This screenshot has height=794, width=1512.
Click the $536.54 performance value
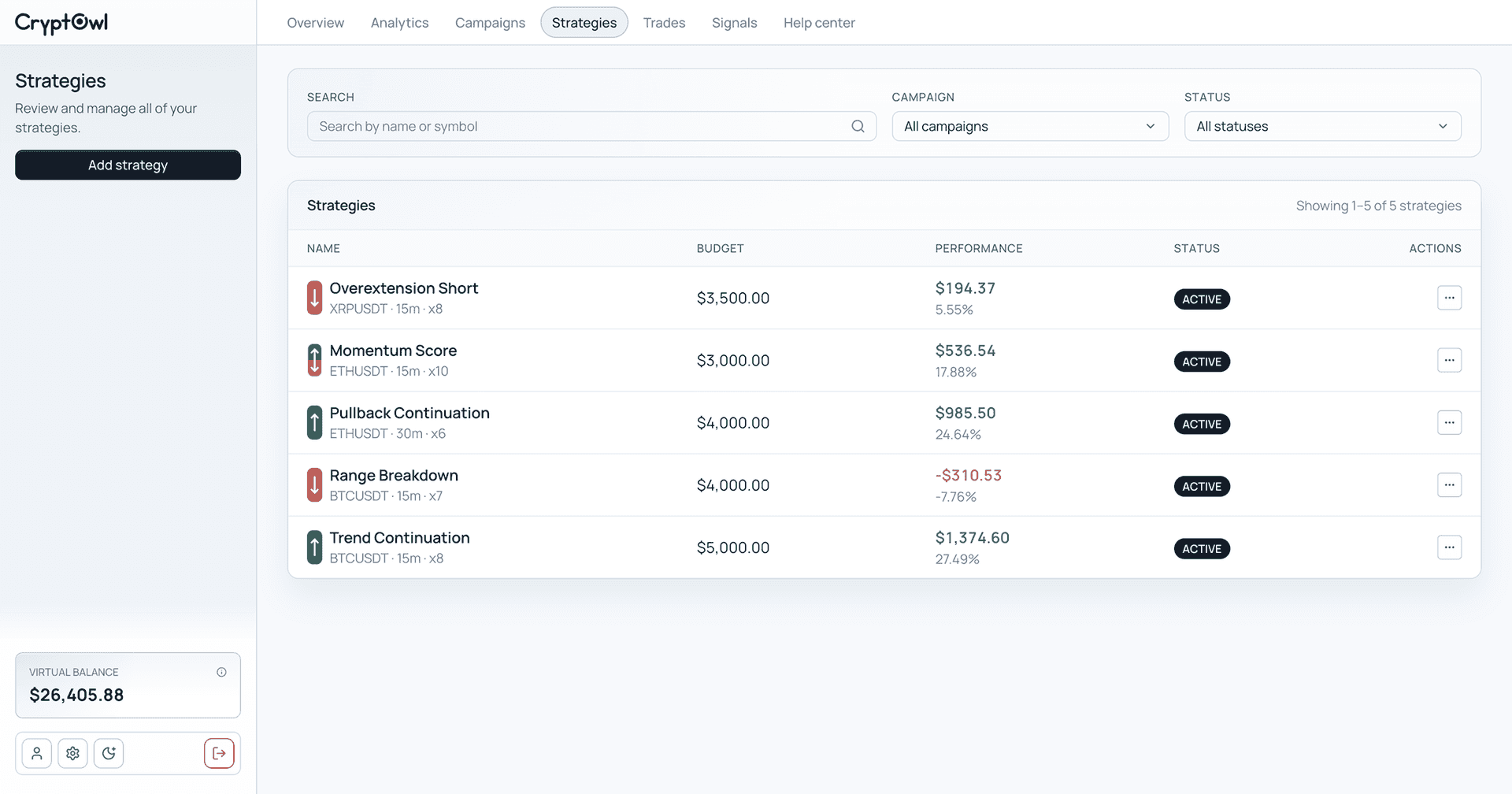click(965, 351)
